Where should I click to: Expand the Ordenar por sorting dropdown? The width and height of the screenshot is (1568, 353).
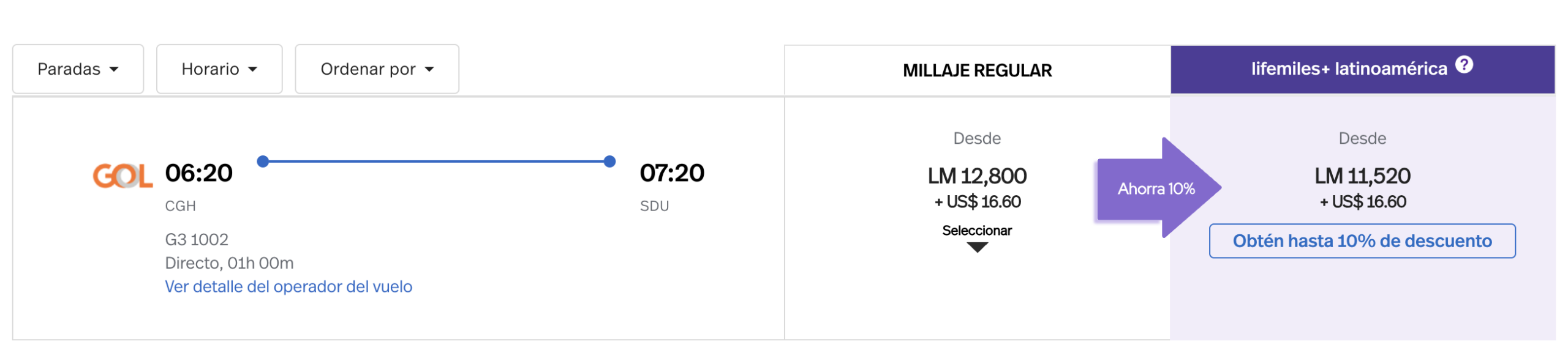point(376,69)
